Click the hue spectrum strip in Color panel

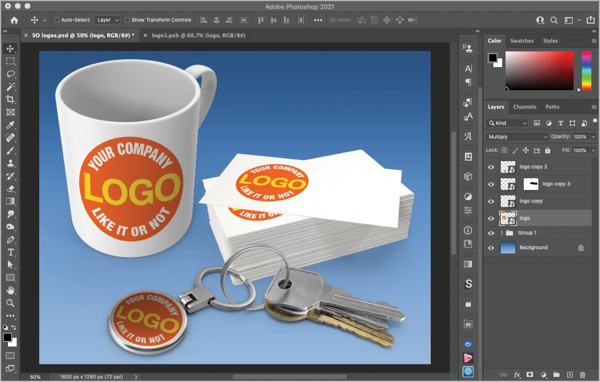pyautogui.click(x=587, y=71)
